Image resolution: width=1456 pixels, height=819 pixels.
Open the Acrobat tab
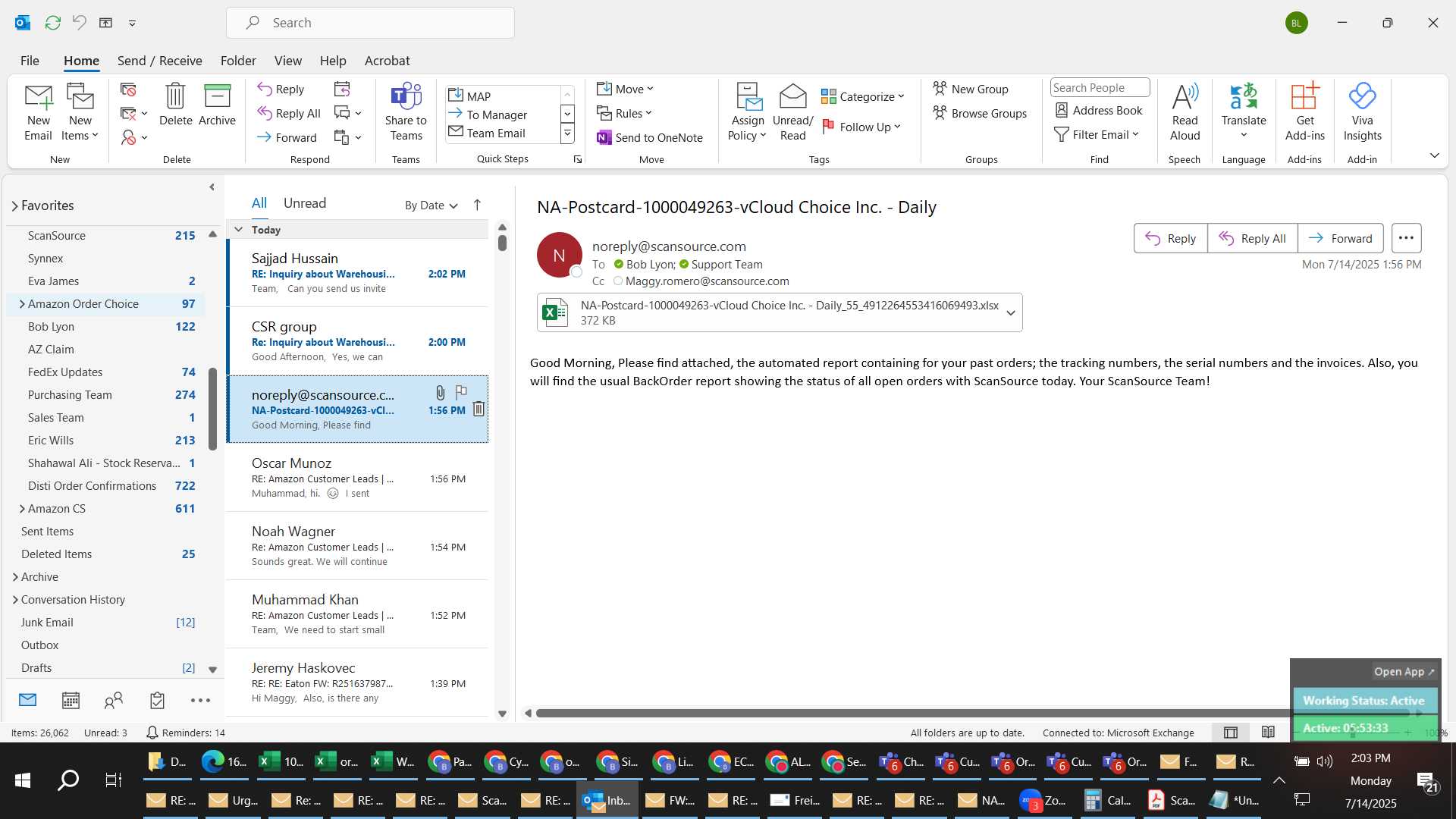[x=387, y=61]
